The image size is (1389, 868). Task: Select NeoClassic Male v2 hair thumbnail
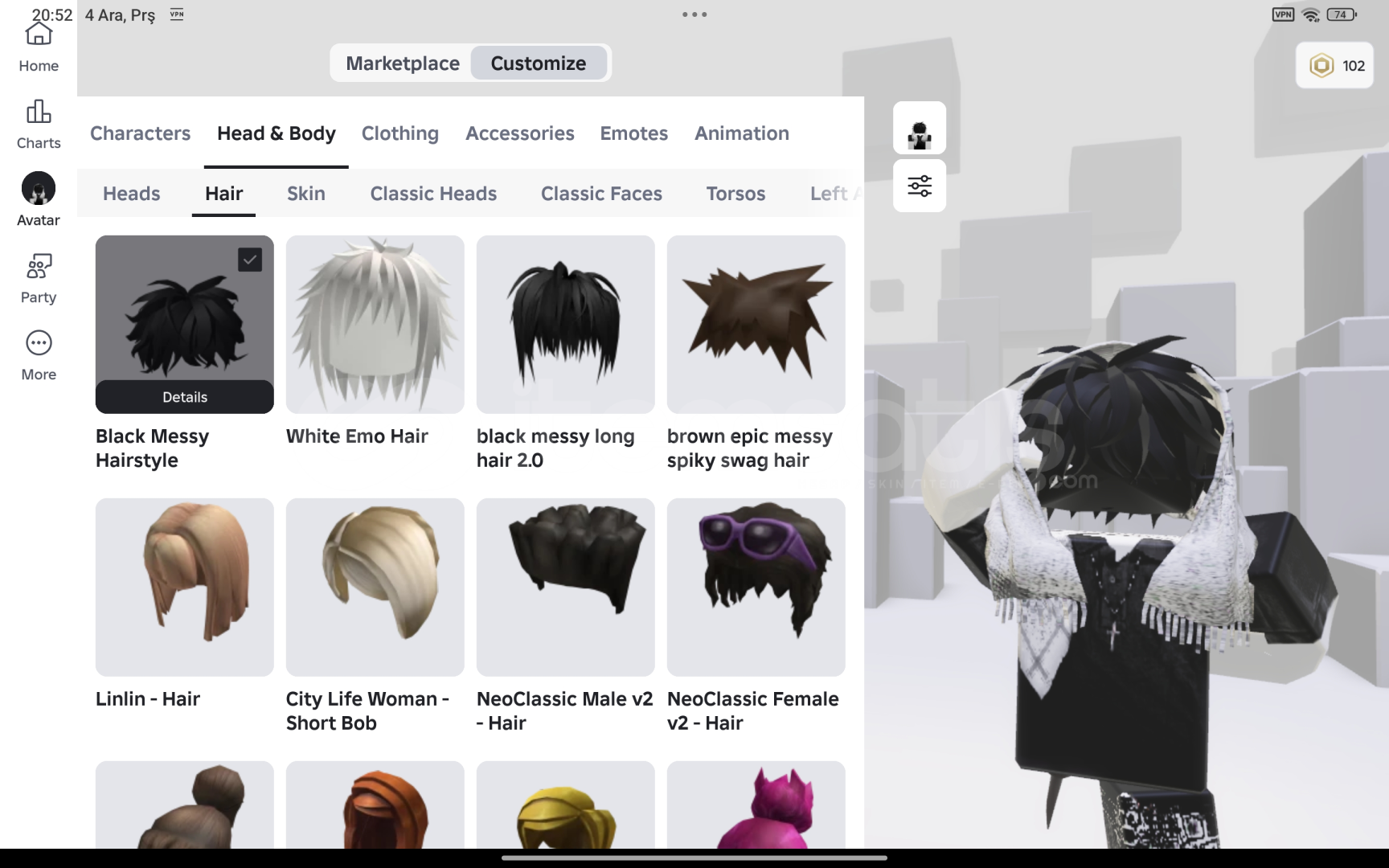[566, 588]
